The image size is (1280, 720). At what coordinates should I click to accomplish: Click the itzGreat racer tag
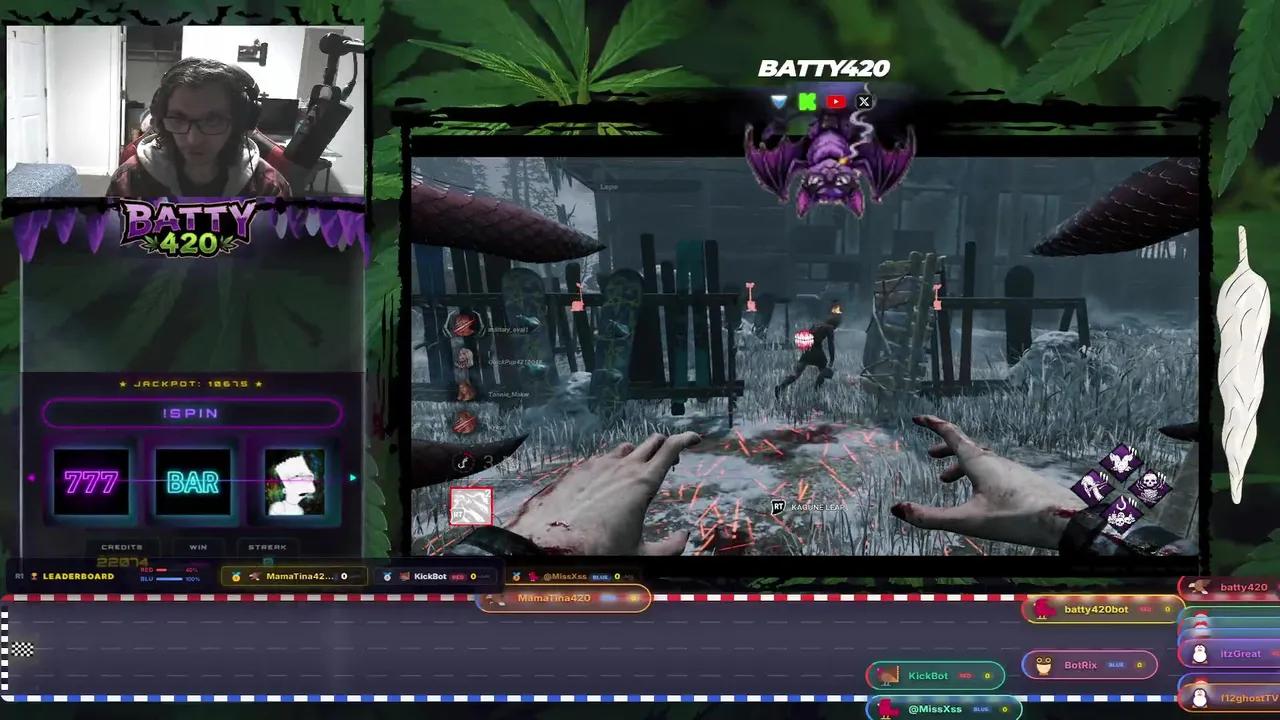click(x=1229, y=654)
